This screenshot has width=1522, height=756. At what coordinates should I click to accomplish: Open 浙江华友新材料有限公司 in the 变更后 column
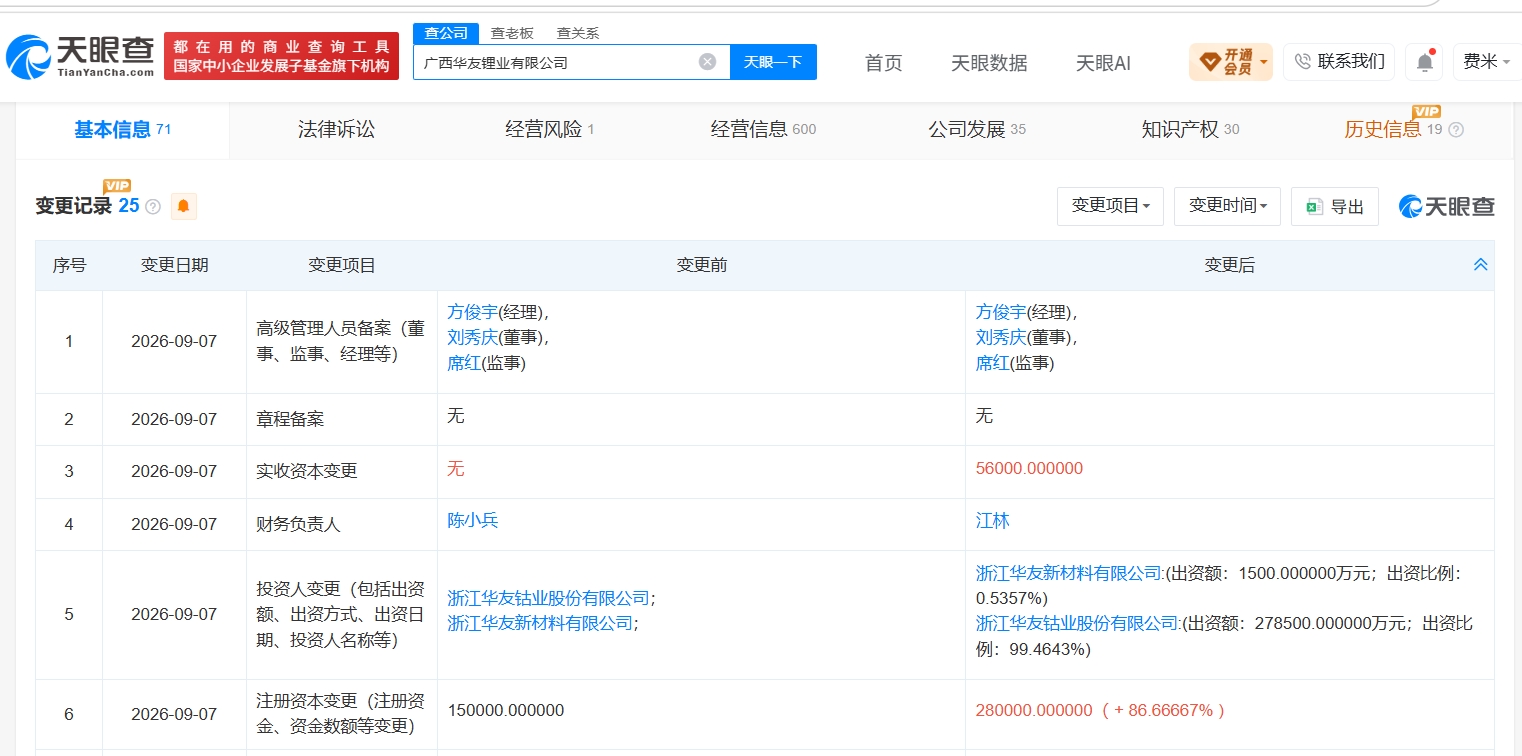point(1069,573)
